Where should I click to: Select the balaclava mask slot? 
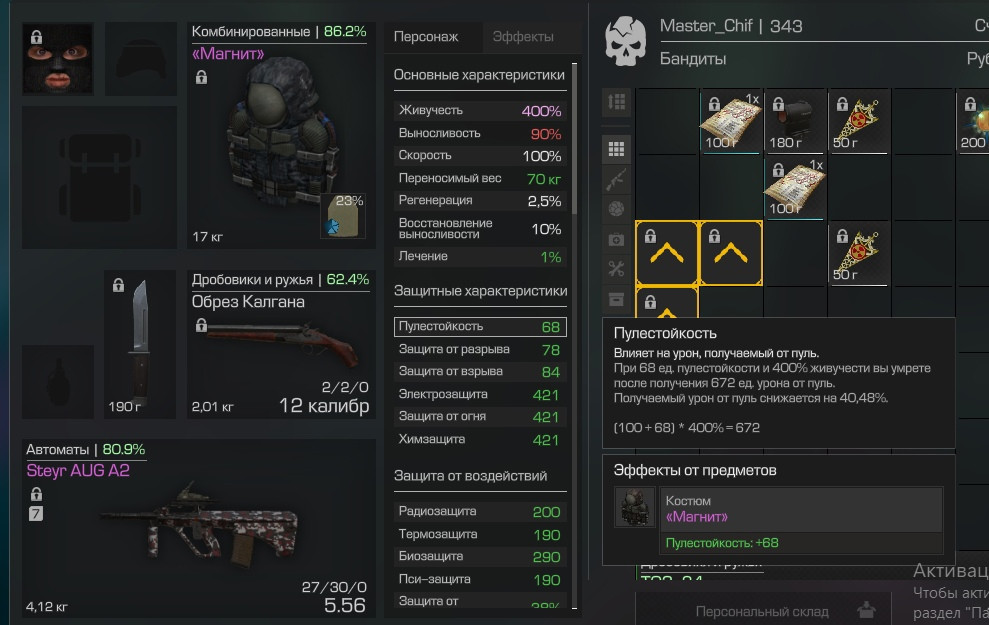[x=58, y=59]
